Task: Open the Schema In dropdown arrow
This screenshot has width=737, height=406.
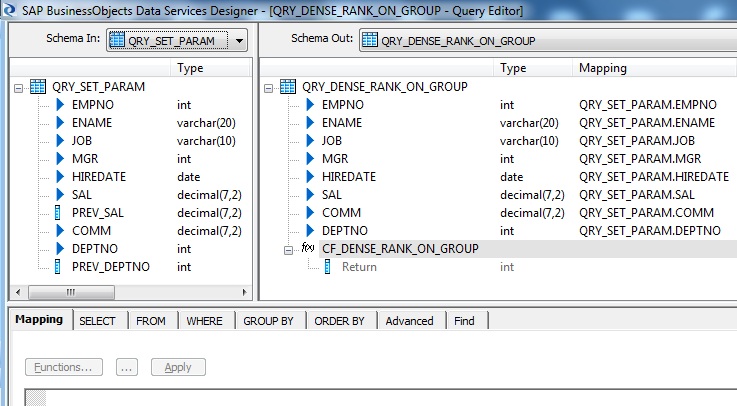Action: [239, 40]
